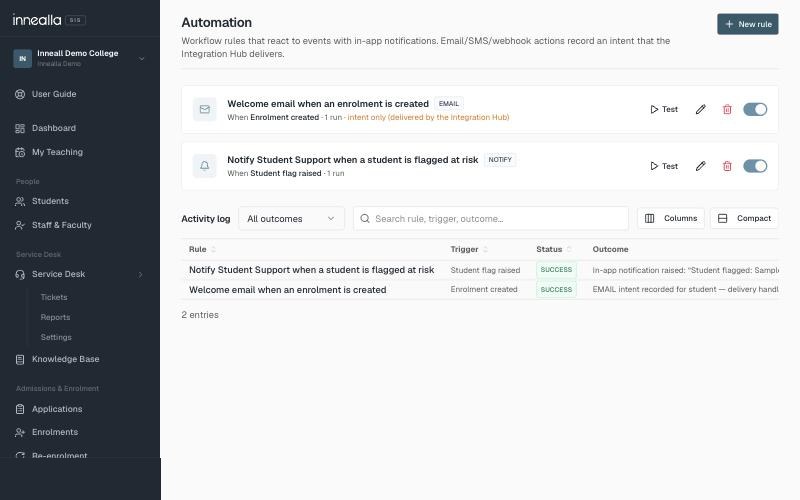Click the SIS badge next to logo
This screenshot has height=500, width=800.
[x=76, y=20]
